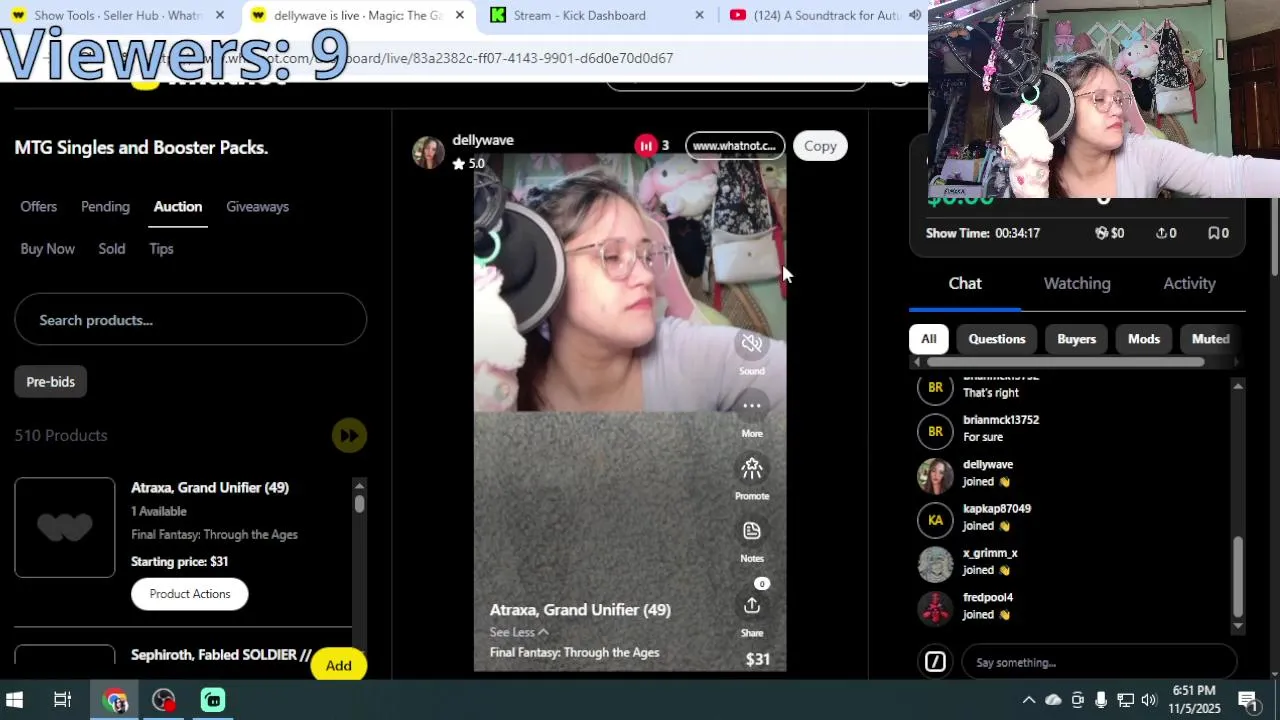Select the Chat tab
Image resolution: width=1280 pixels, height=720 pixels.
[x=965, y=284]
